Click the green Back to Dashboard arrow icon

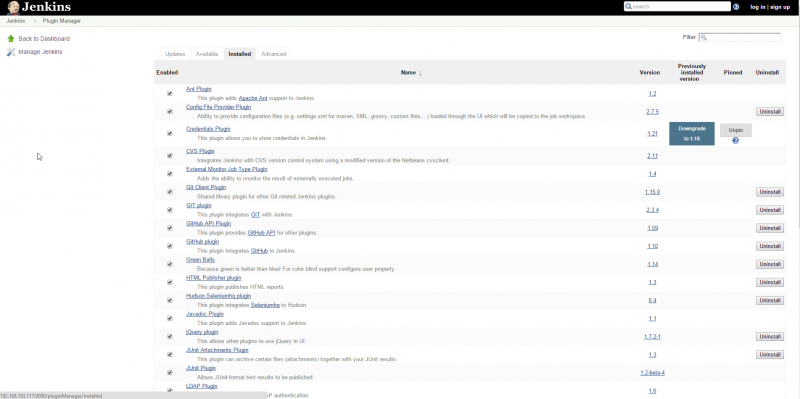click(x=11, y=39)
